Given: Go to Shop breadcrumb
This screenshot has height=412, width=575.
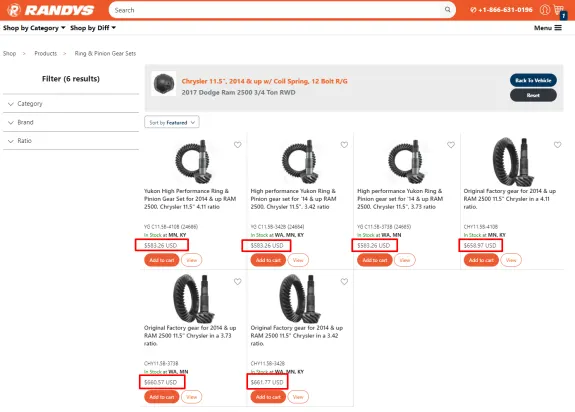Looking at the screenshot, I should tap(10, 54).
